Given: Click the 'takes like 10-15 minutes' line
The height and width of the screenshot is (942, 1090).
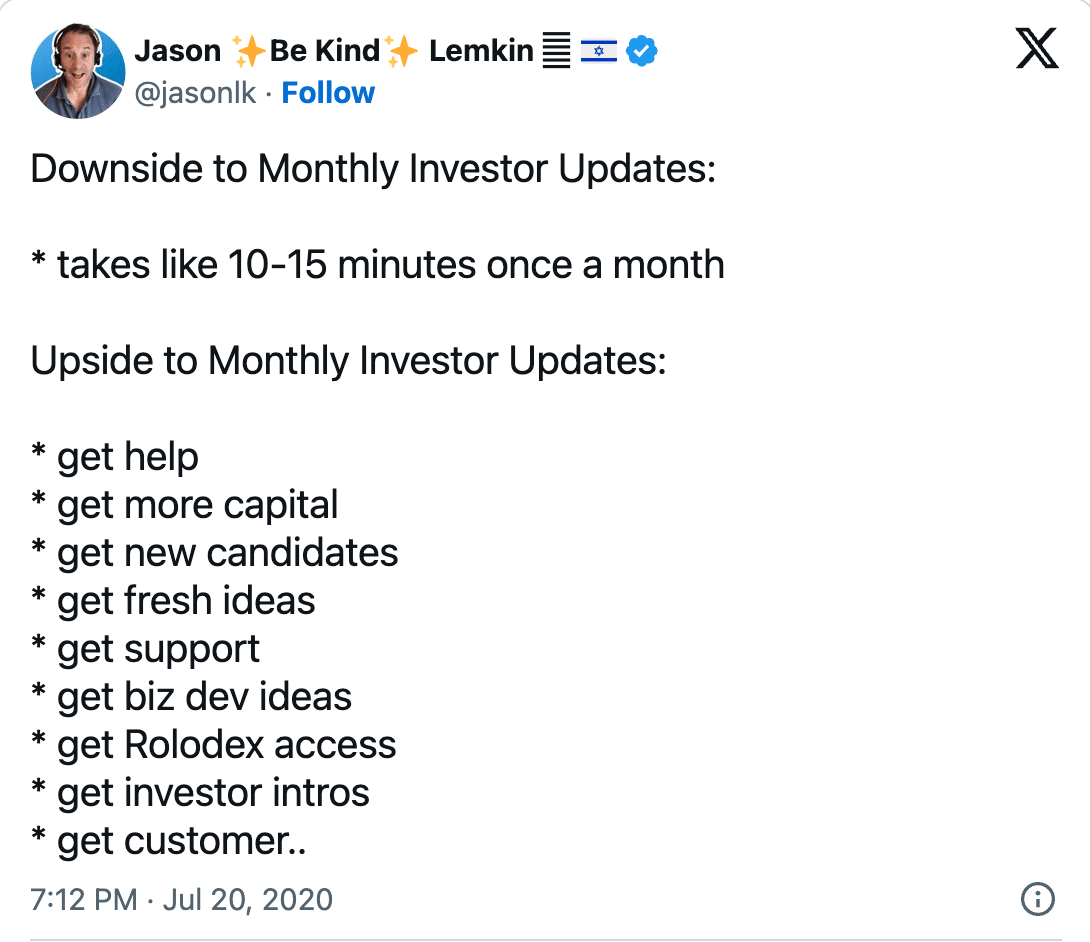Looking at the screenshot, I should [377, 265].
